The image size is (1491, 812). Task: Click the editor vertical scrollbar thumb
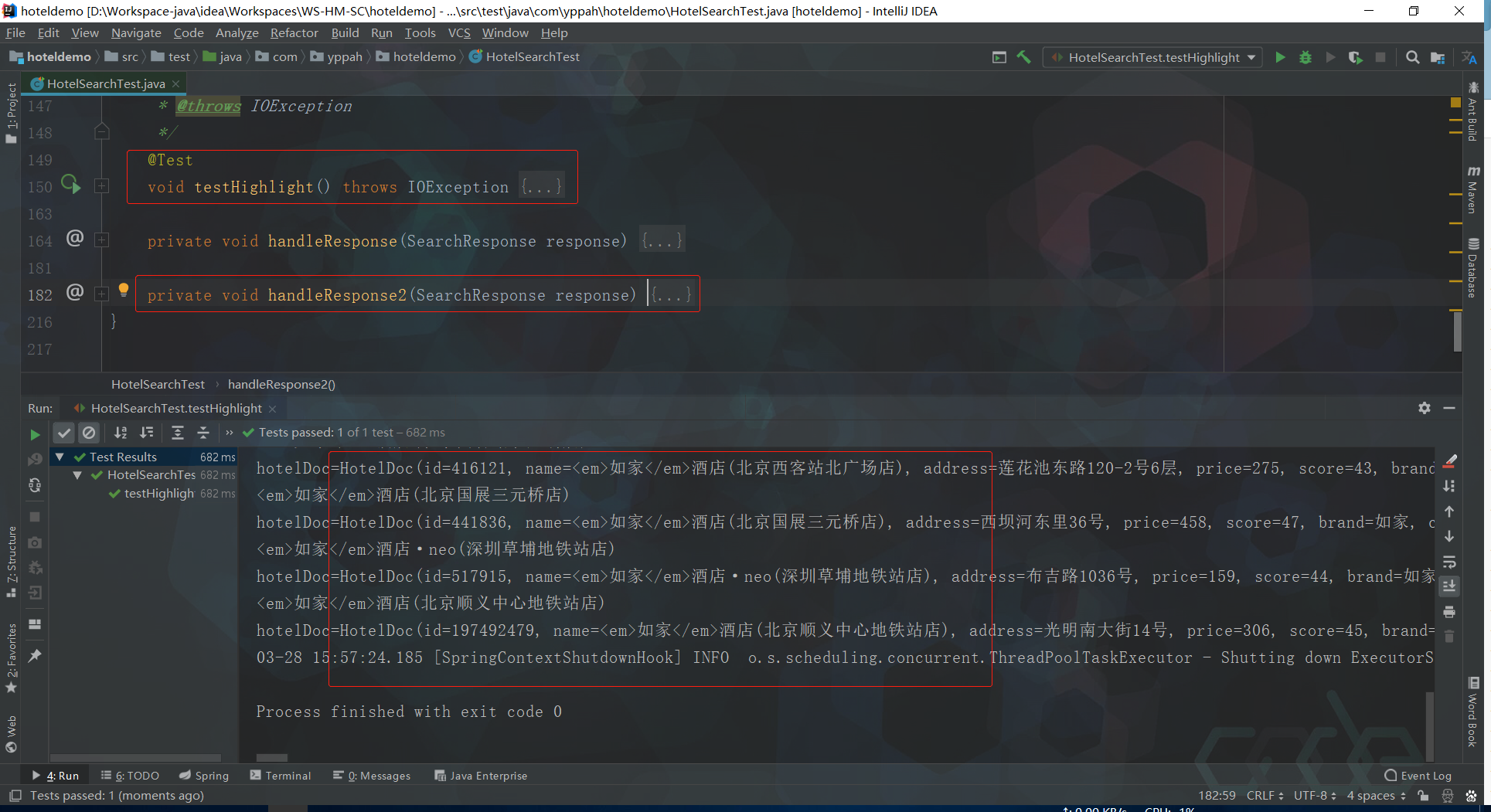(x=1458, y=331)
